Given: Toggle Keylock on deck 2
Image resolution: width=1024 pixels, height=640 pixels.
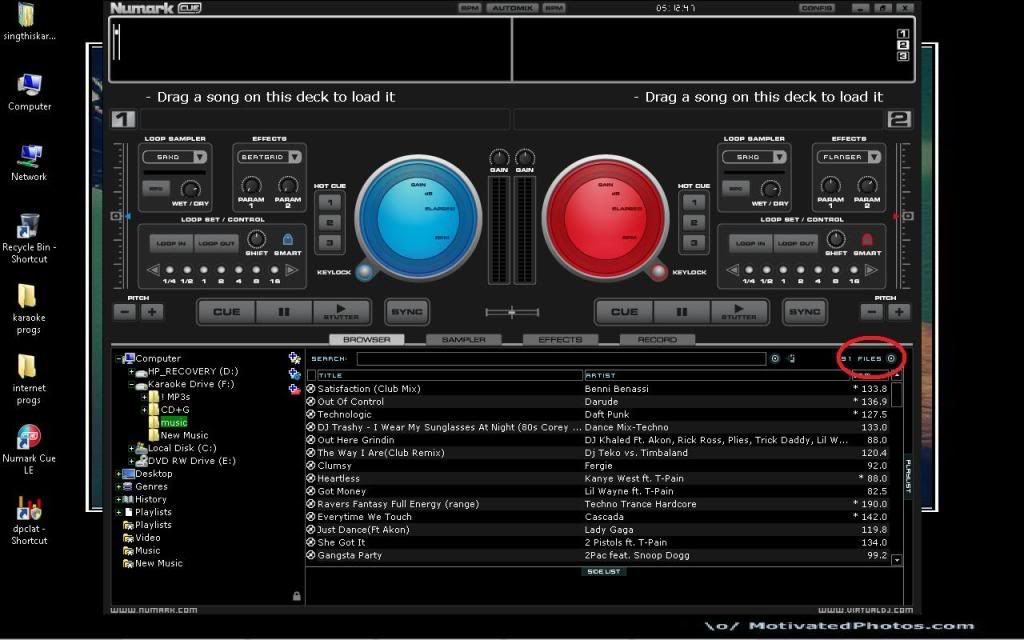Looking at the screenshot, I should tap(658, 271).
